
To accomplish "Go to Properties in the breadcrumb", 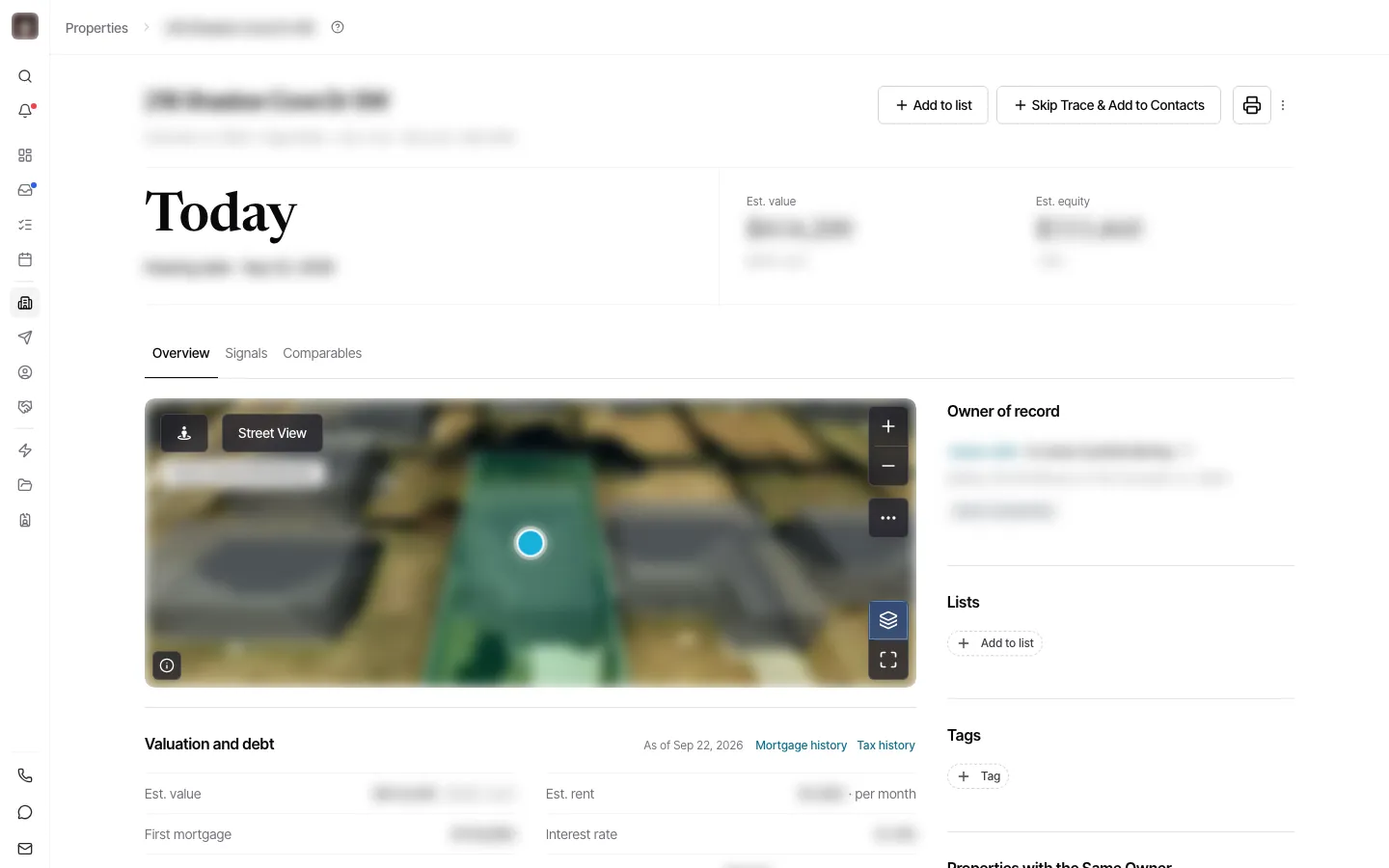I will click(x=96, y=28).
